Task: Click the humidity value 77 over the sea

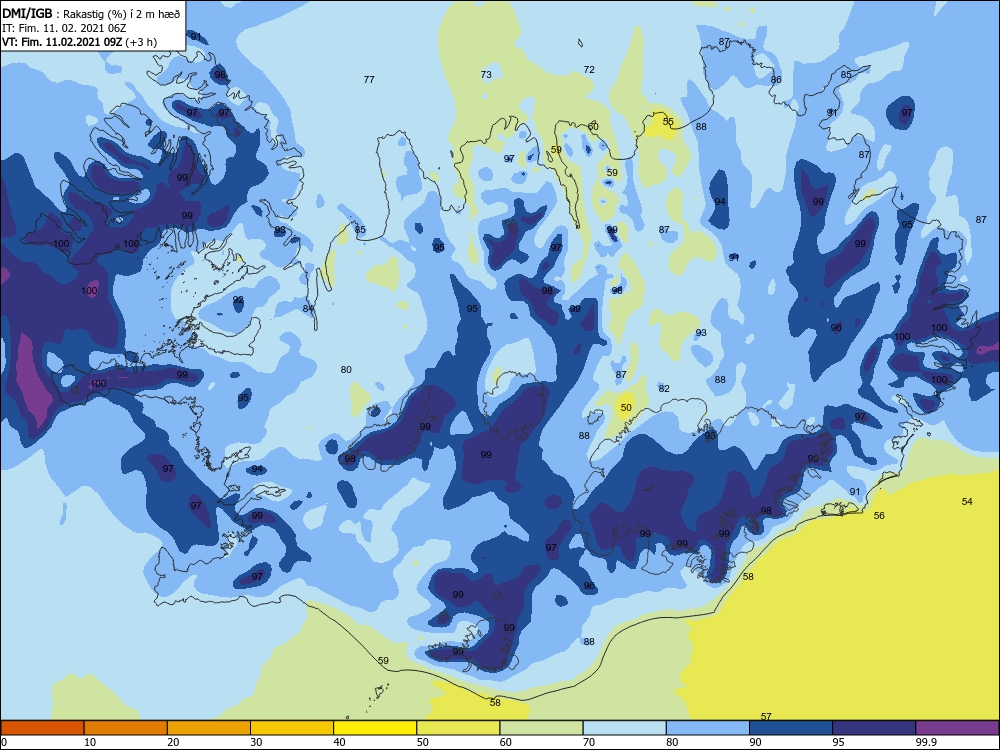Action: (x=369, y=80)
